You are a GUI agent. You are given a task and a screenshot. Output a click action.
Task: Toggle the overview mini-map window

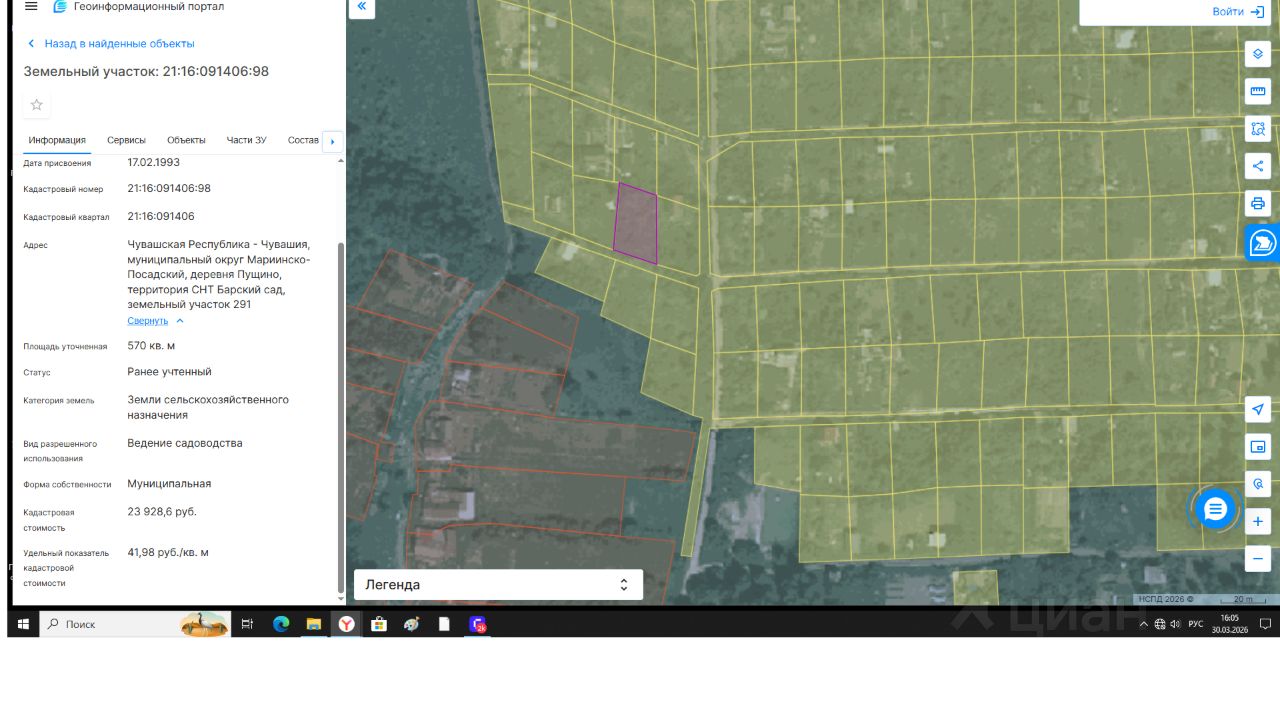[x=1258, y=446]
